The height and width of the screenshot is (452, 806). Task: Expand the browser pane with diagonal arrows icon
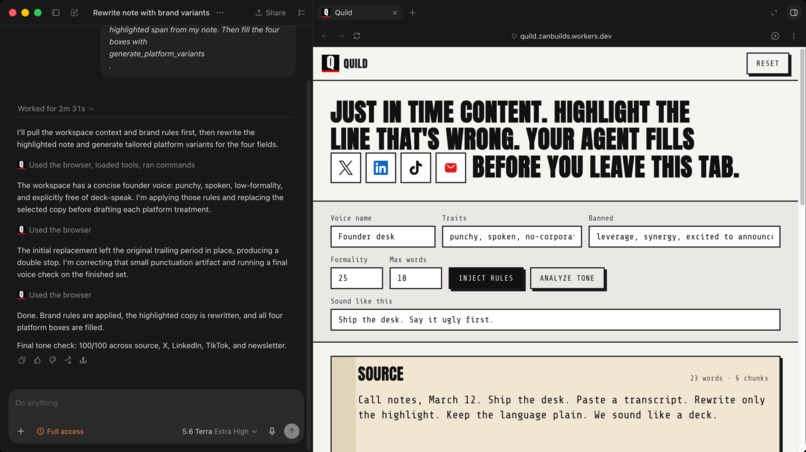click(x=774, y=12)
